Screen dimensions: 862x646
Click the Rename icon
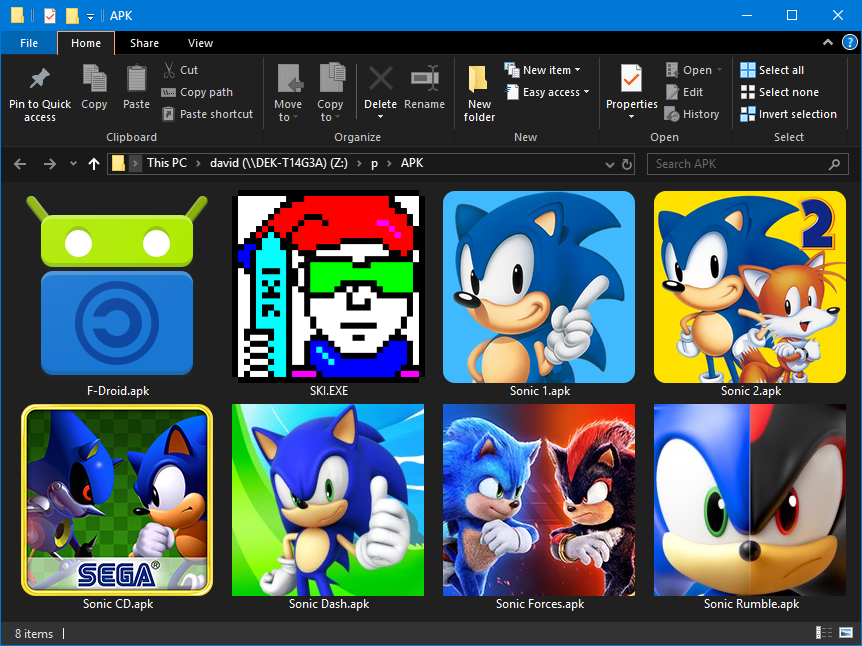point(424,78)
